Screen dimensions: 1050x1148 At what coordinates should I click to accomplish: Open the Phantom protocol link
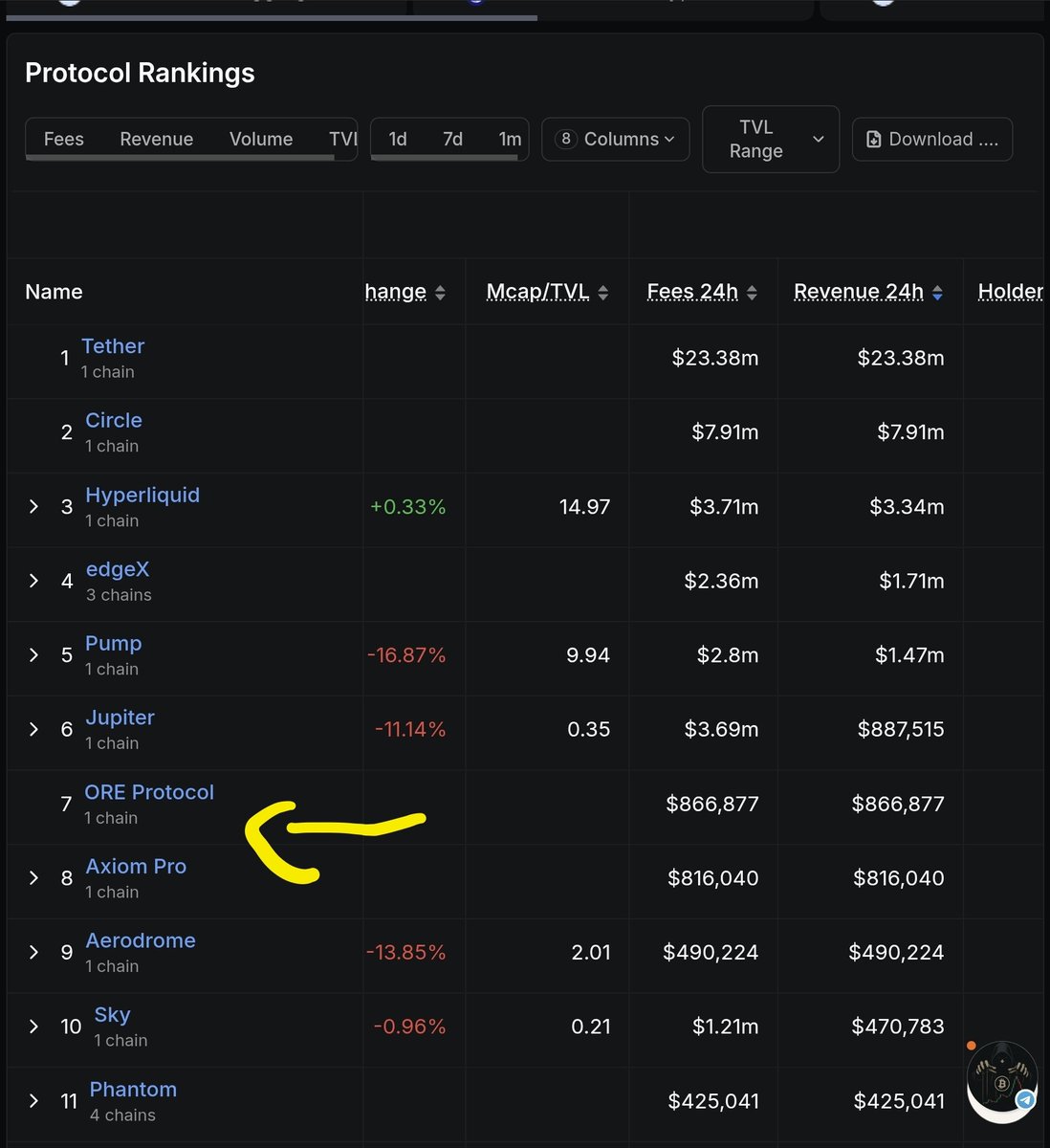tap(133, 1089)
